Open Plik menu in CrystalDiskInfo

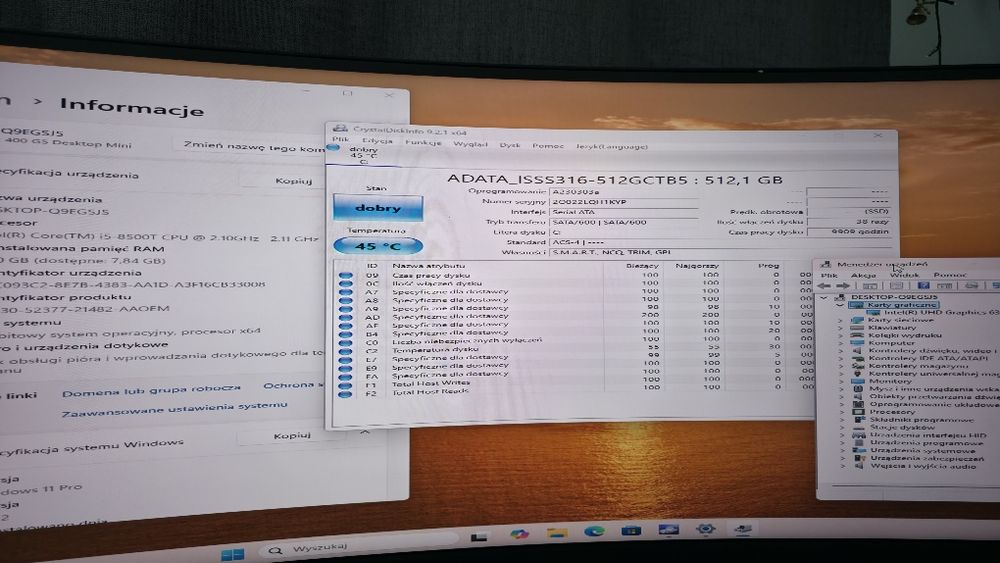341,139
